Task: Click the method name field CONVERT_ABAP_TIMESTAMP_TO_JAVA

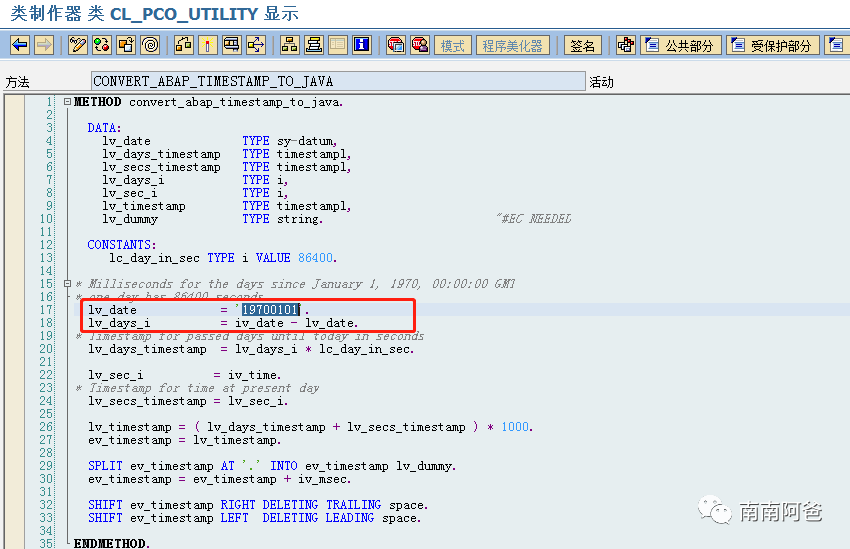Action: click(x=338, y=81)
